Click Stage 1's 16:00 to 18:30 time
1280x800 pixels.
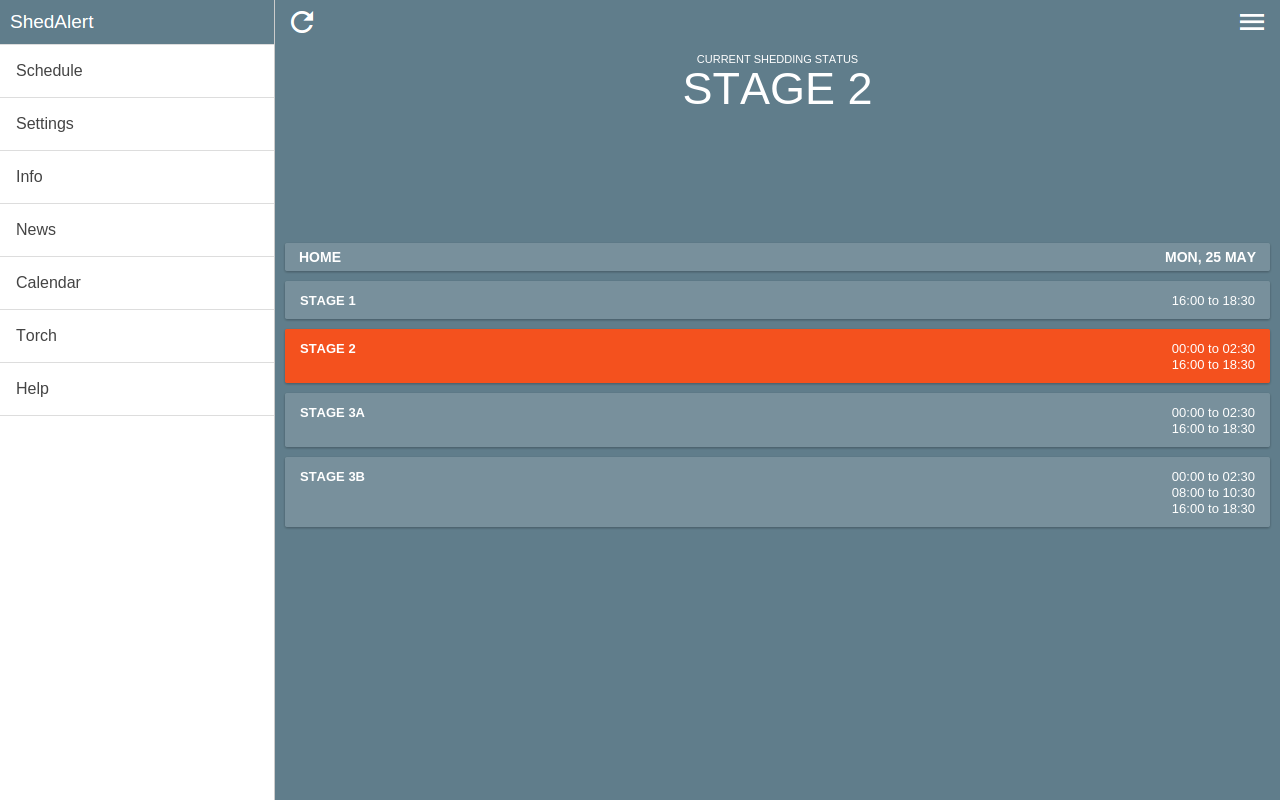(1213, 300)
